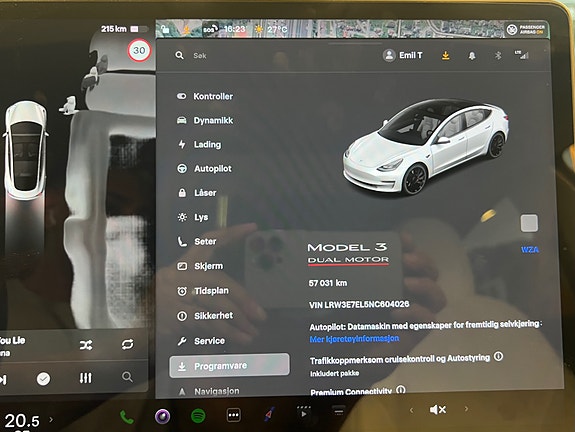The width and height of the screenshot is (575, 432).
Task: Select the Programvare tab
Action: pyautogui.click(x=230, y=366)
